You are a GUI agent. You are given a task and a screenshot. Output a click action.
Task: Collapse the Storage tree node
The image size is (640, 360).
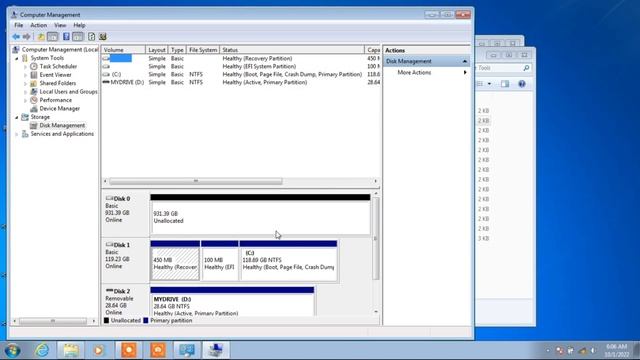(x=17, y=118)
